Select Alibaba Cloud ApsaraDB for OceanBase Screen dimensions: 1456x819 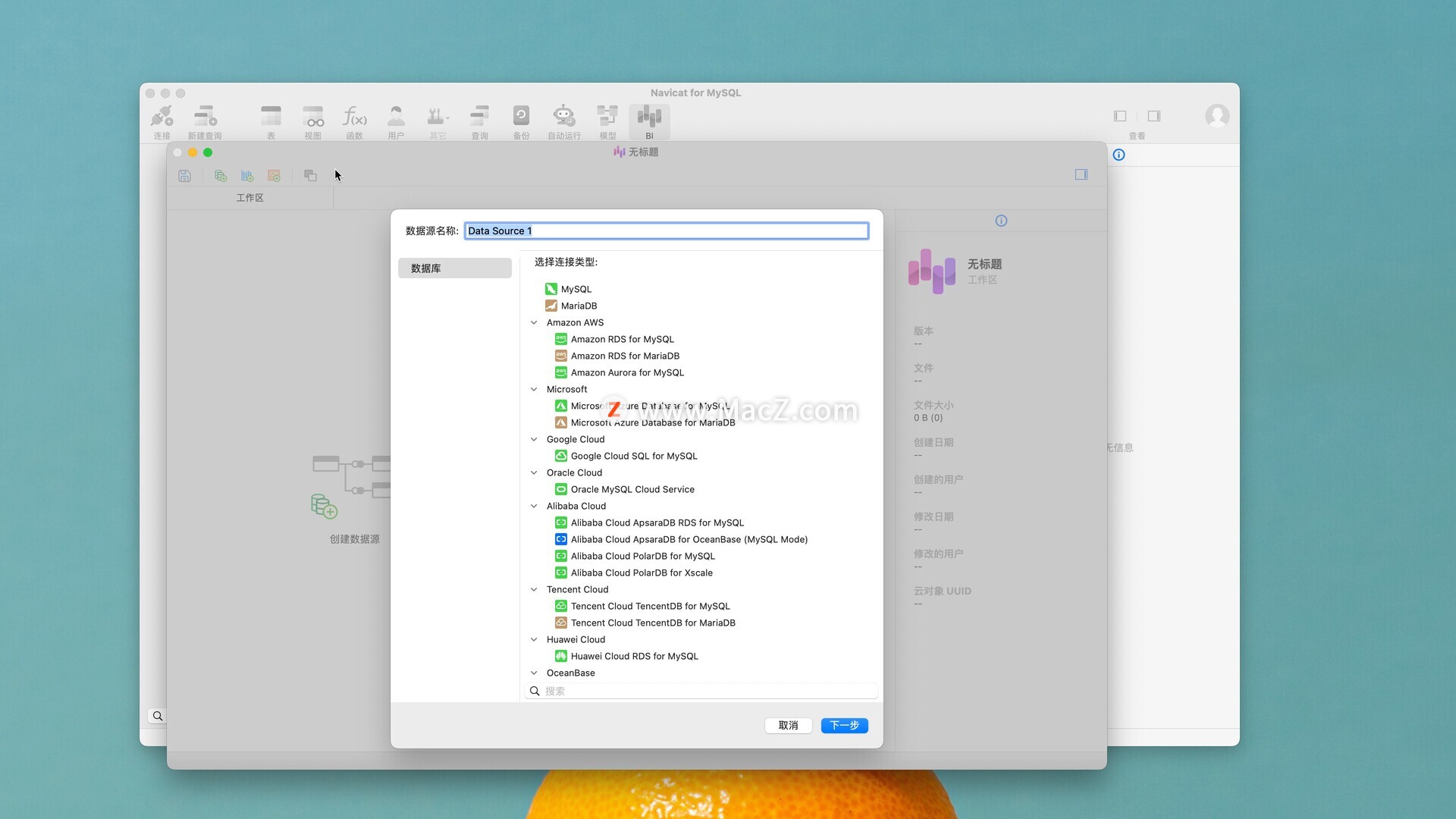682,539
